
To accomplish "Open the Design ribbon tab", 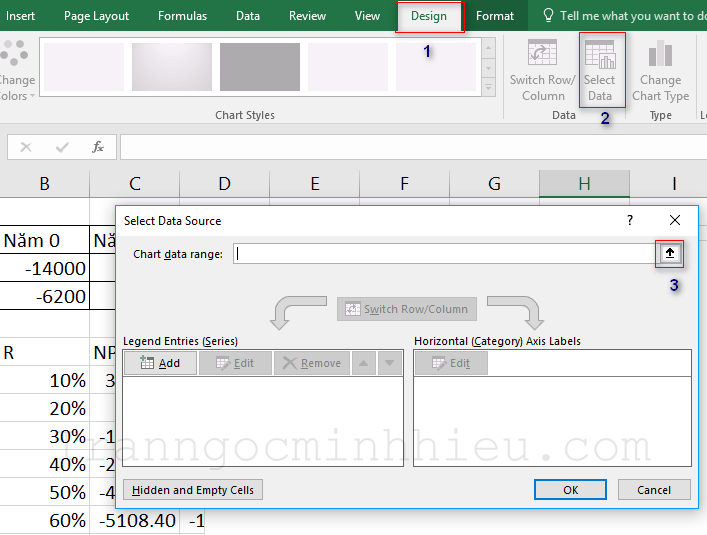I will pos(429,16).
